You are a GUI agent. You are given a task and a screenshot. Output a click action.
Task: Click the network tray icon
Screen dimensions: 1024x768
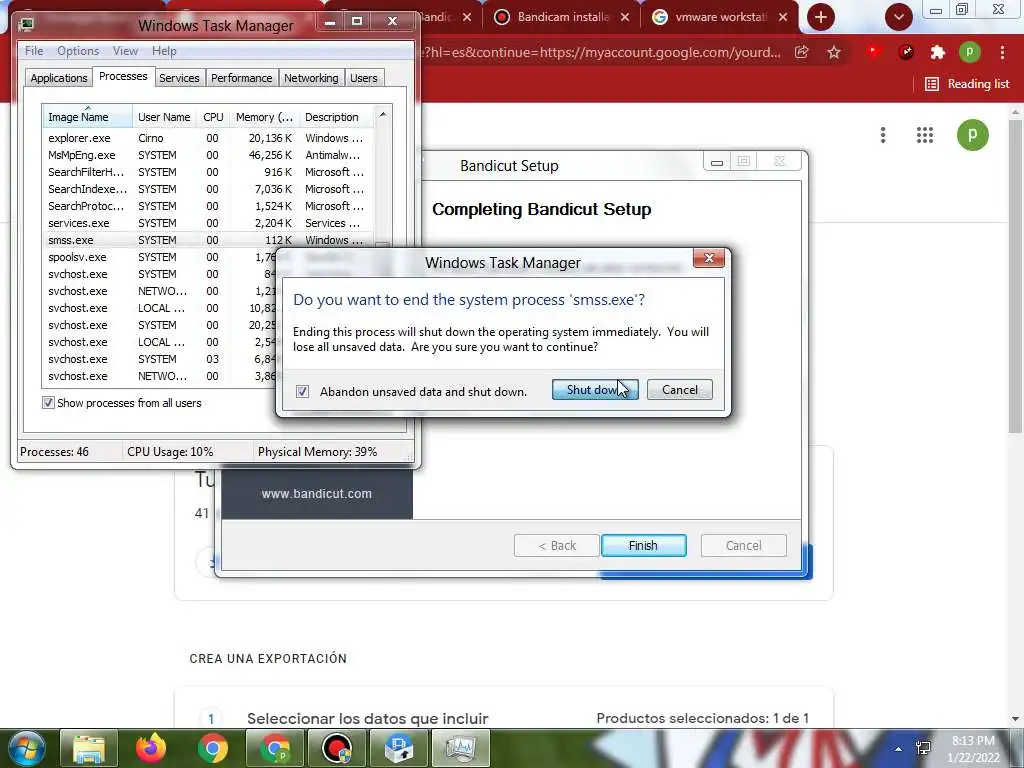coord(923,748)
